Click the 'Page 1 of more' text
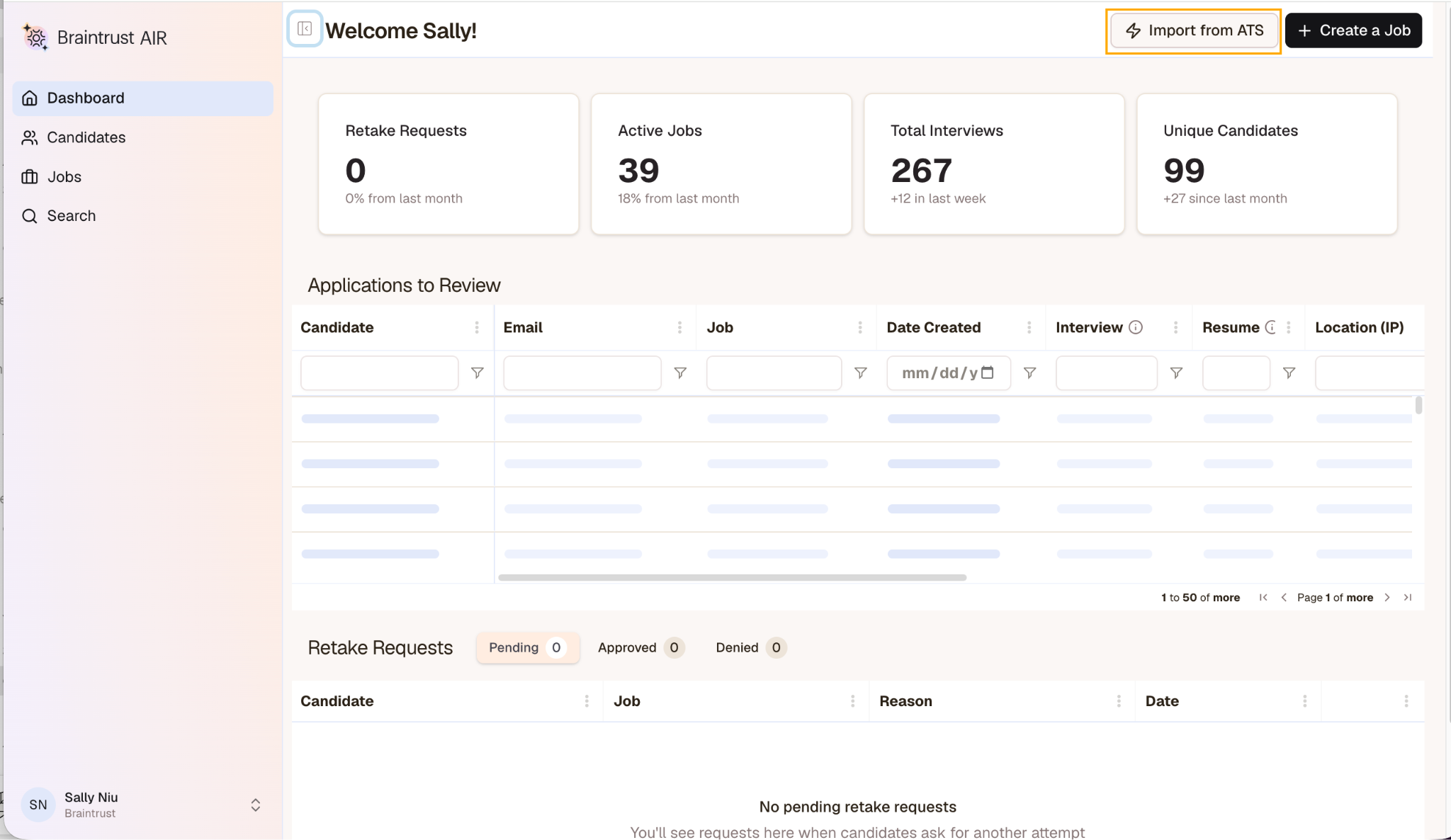 (x=1336, y=597)
